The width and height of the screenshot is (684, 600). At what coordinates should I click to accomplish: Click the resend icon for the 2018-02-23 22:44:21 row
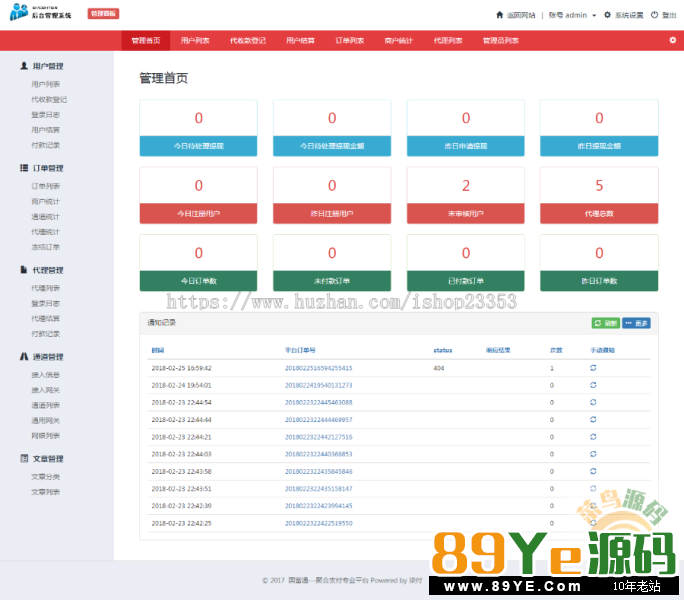pos(592,437)
